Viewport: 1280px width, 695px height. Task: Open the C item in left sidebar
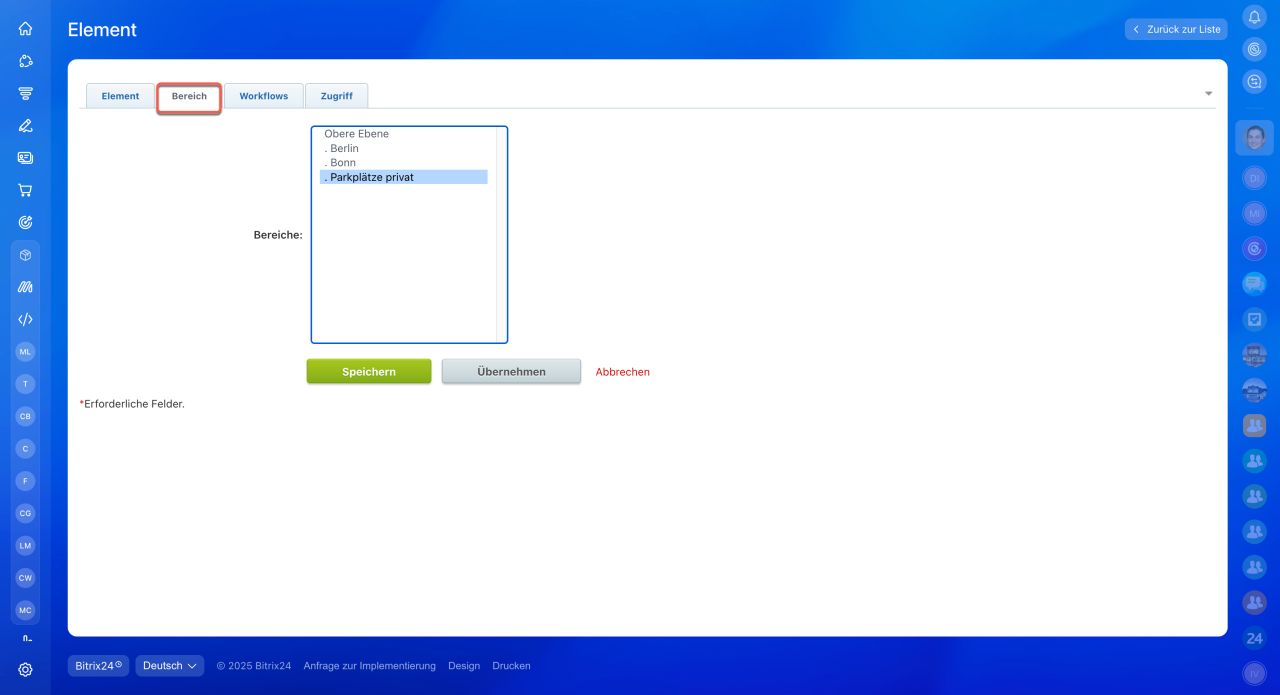tap(25, 449)
